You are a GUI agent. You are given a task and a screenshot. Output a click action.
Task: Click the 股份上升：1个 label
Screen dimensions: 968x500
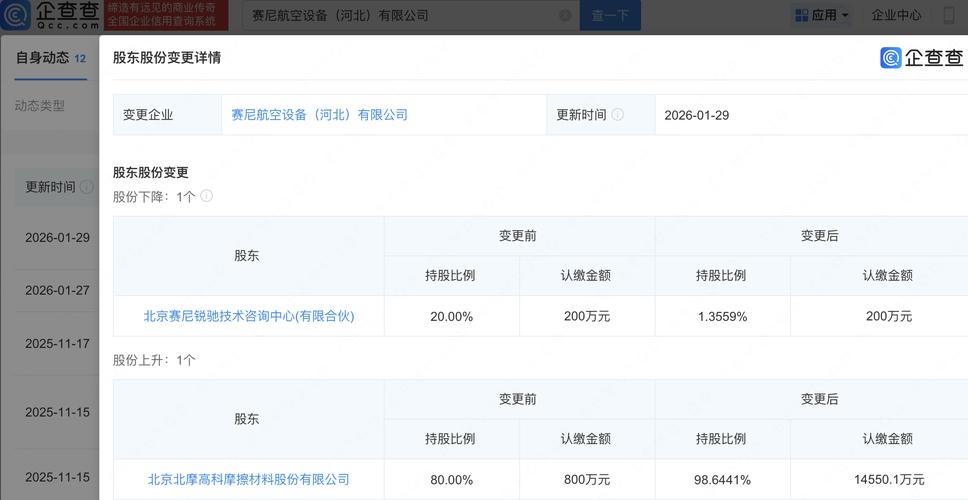coord(154,360)
